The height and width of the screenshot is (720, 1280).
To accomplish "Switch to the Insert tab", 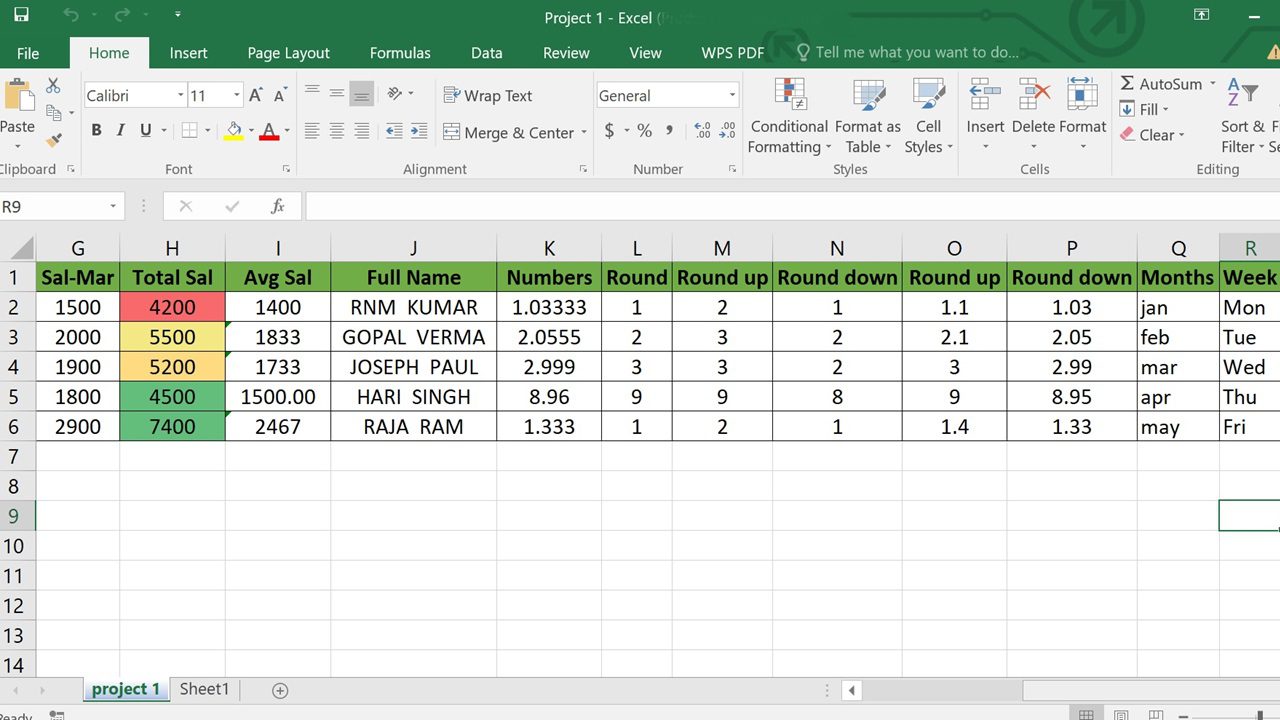I will [188, 53].
